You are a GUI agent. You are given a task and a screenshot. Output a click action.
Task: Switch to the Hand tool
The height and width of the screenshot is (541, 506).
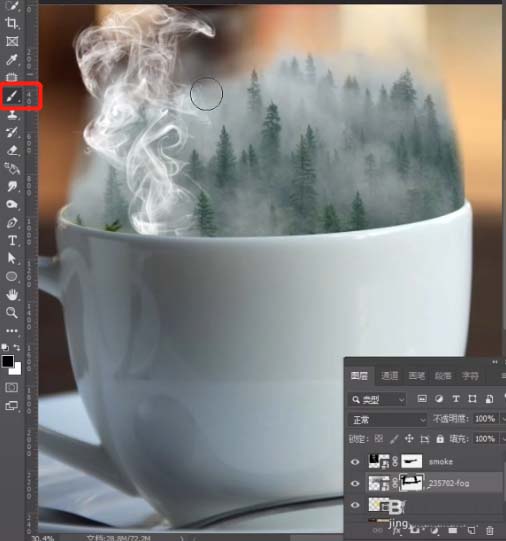12,294
